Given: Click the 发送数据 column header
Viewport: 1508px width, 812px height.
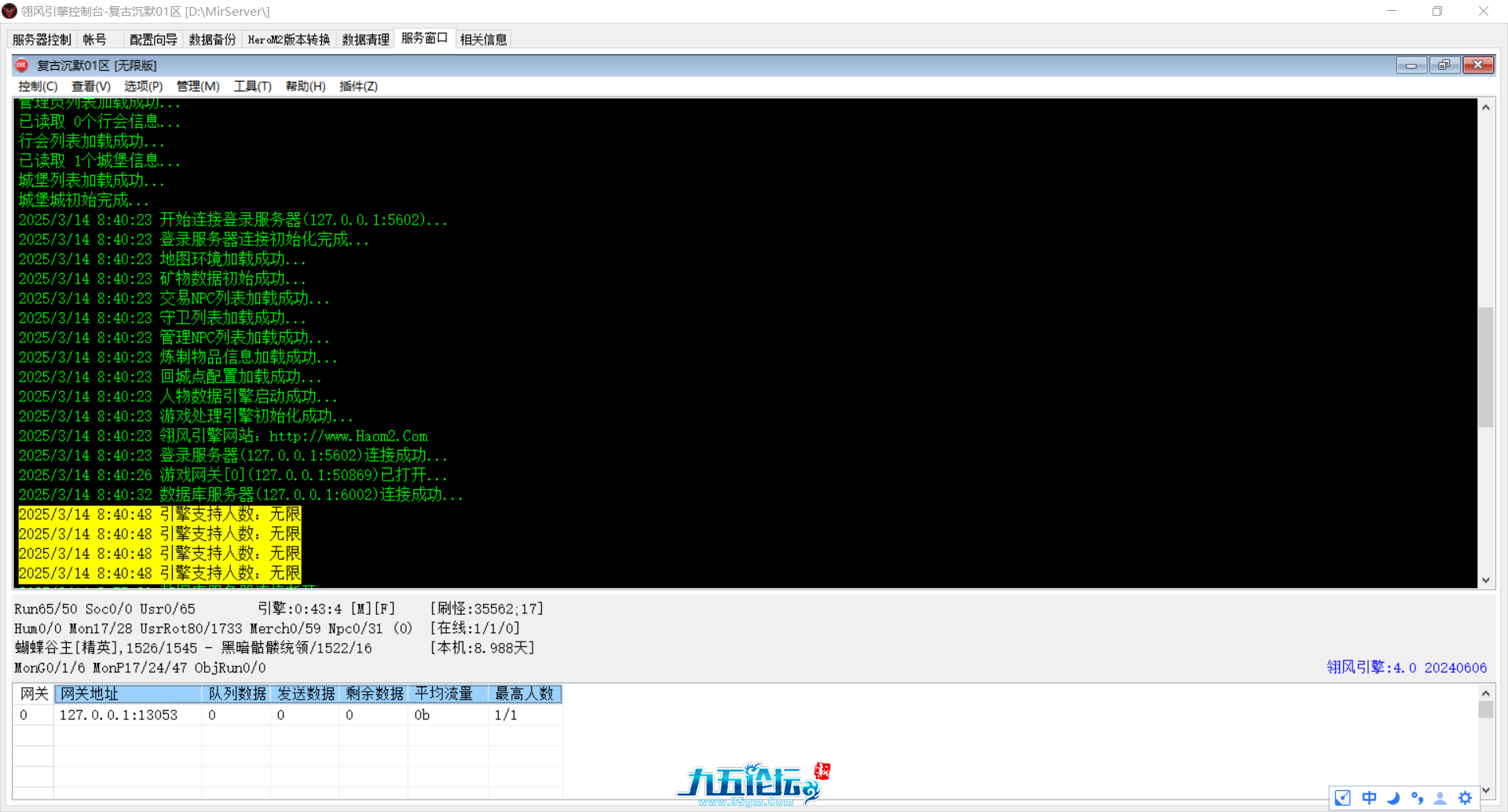Looking at the screenshot, I should (x=306, y=693).
